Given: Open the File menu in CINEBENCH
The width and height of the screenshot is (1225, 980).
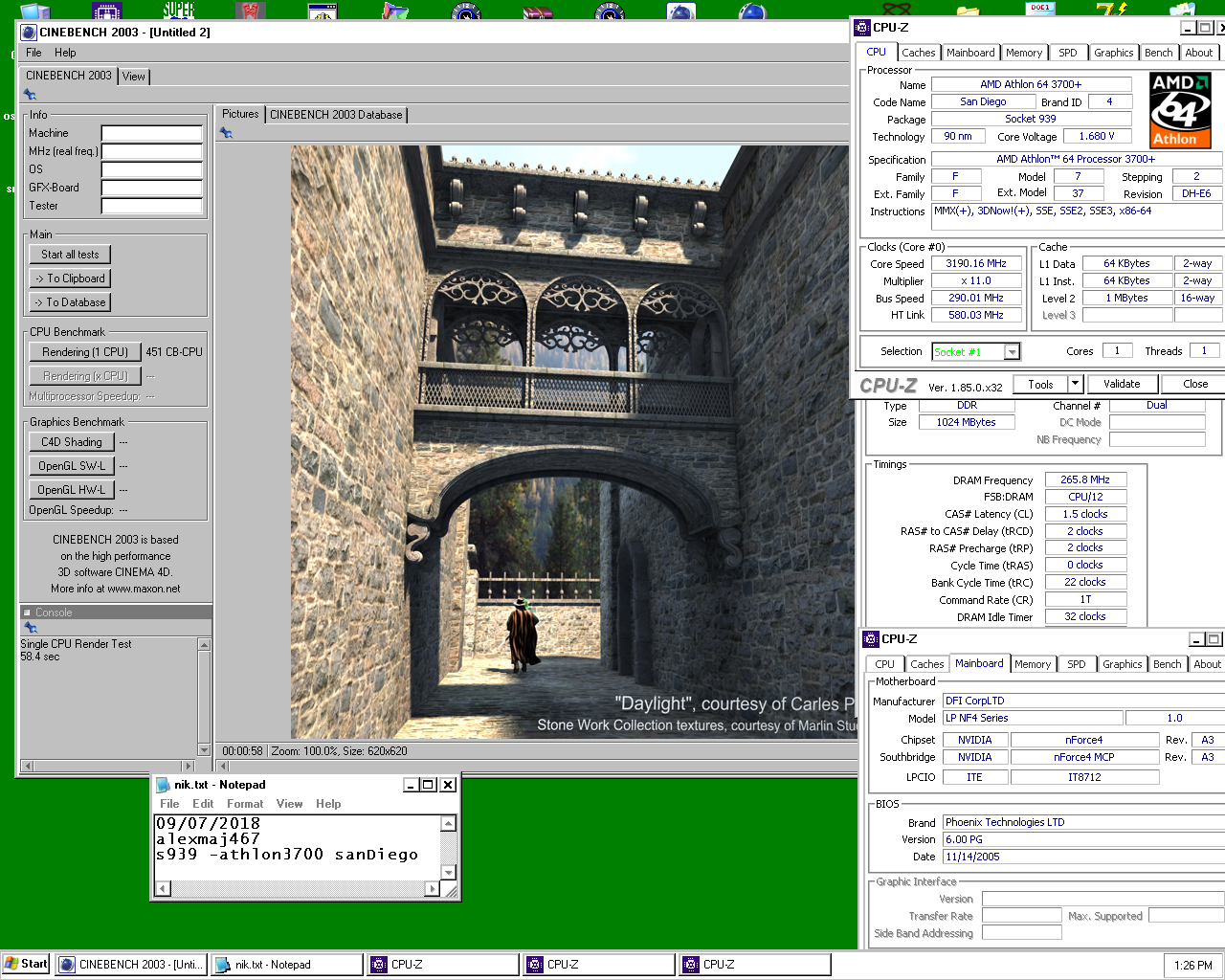Looking at the screenshot, I should 33,53.
